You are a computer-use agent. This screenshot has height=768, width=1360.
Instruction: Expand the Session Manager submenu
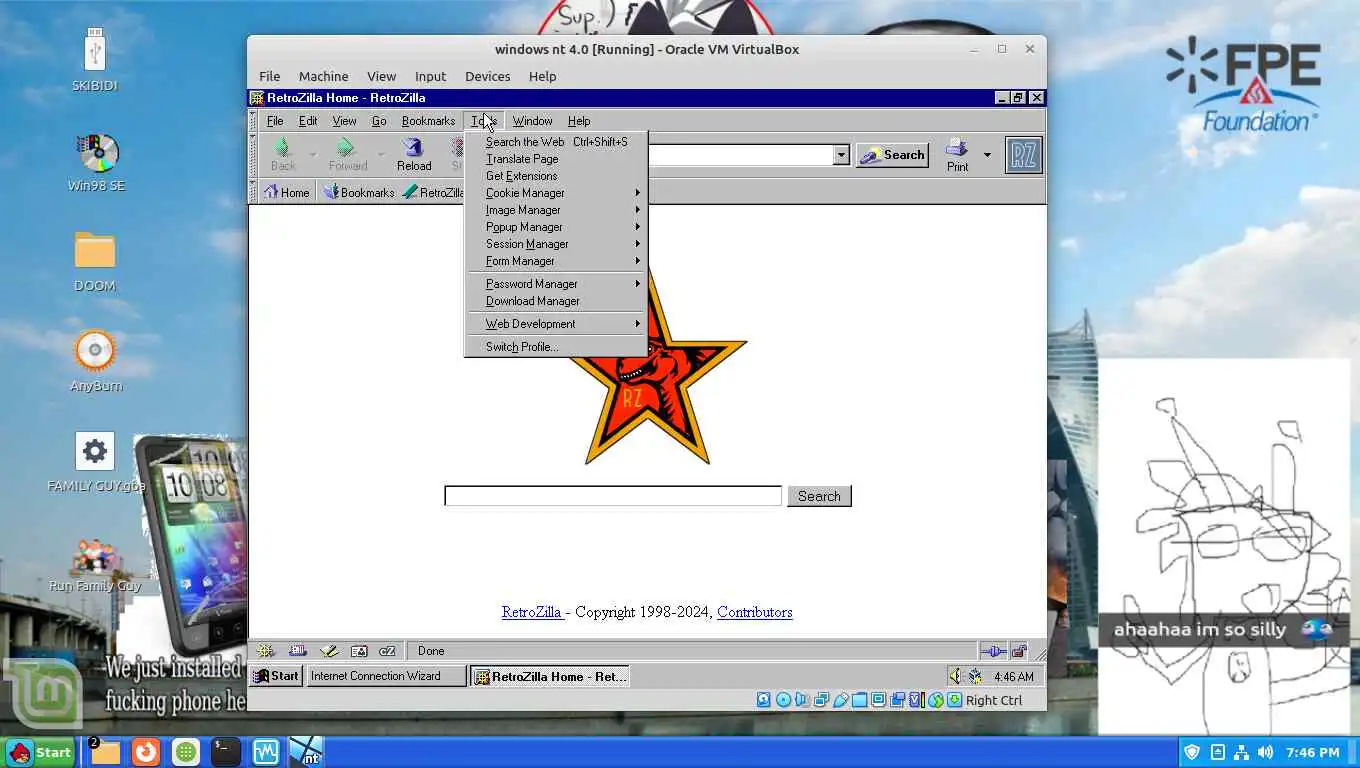[x=556, y=244]
